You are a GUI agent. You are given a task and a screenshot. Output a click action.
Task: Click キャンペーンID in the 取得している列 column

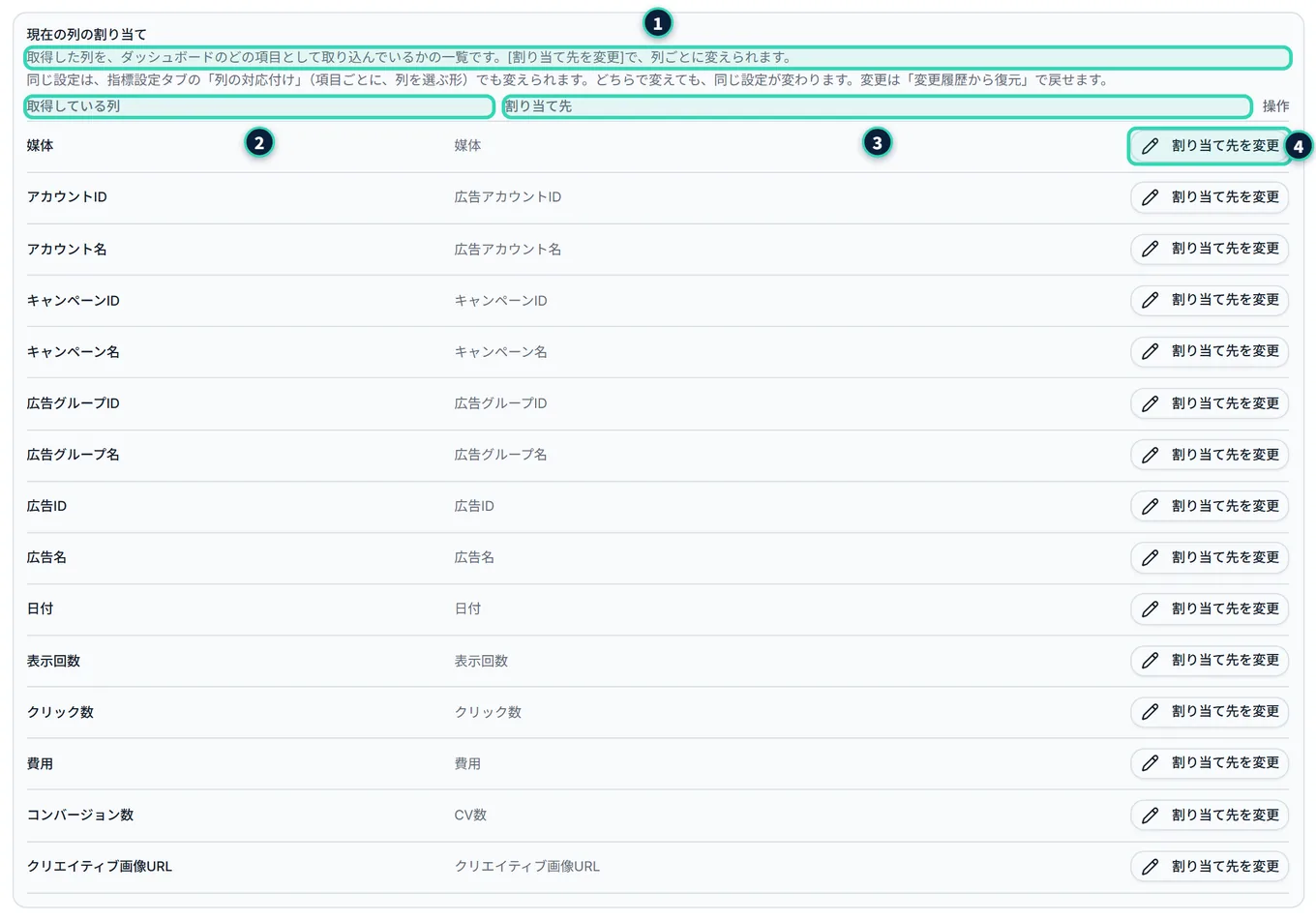click(x=74, y=300)
